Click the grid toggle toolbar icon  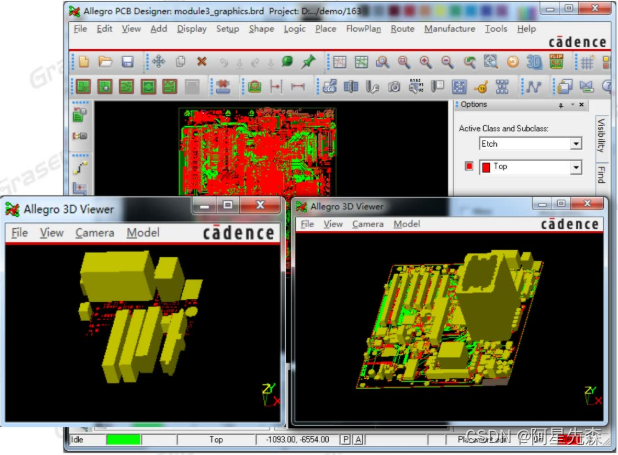586,62
